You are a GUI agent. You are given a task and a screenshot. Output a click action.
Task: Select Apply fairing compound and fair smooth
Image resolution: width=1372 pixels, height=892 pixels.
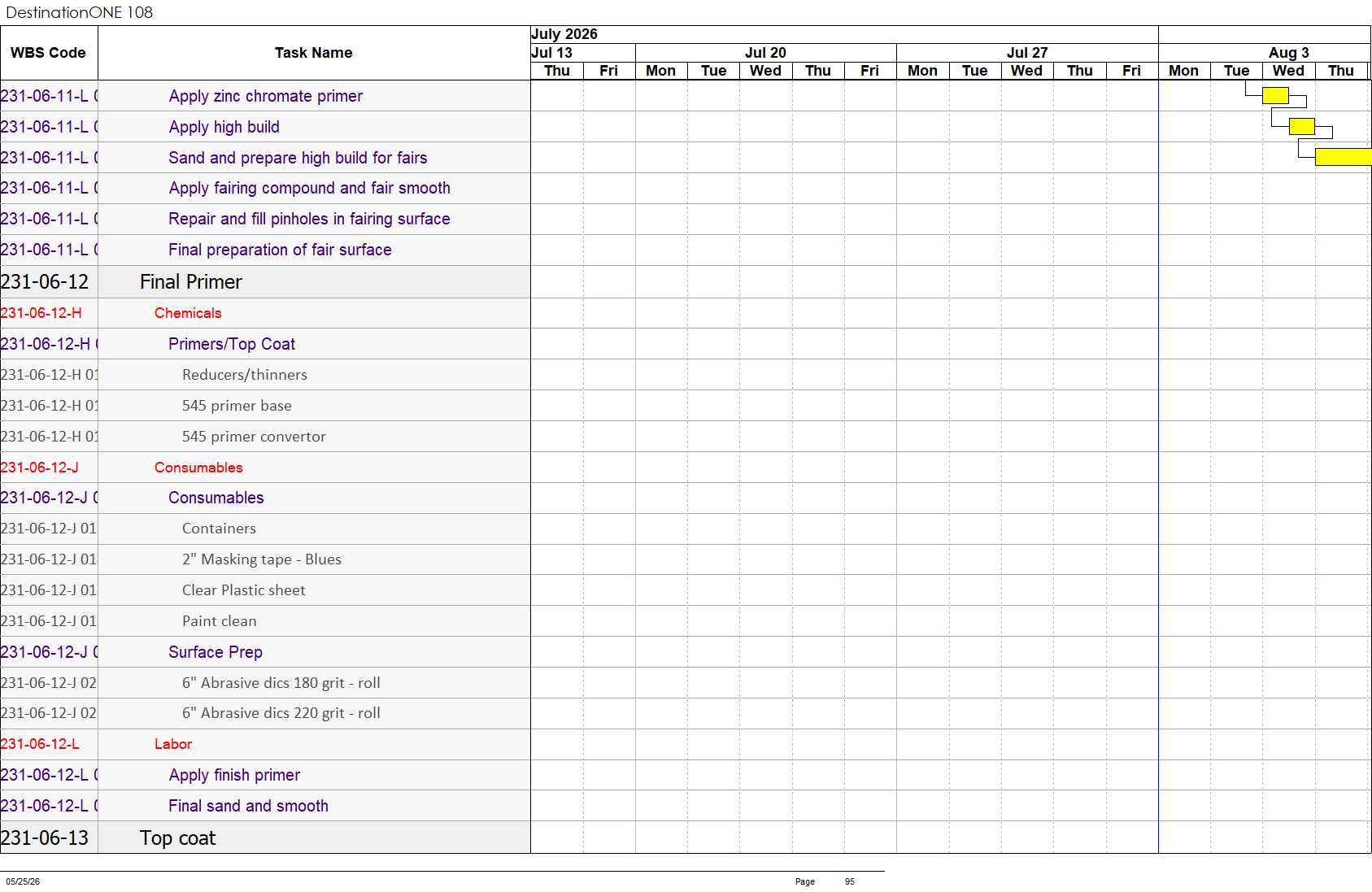click(x=310, y=188)
